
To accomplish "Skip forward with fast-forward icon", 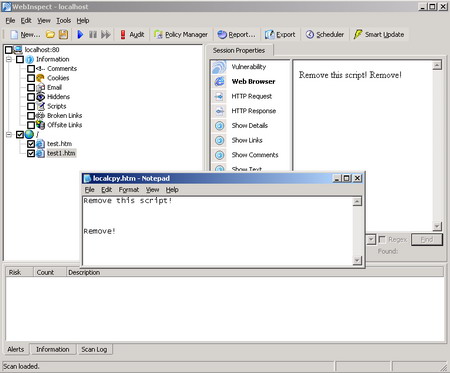I will click(106, 34).
